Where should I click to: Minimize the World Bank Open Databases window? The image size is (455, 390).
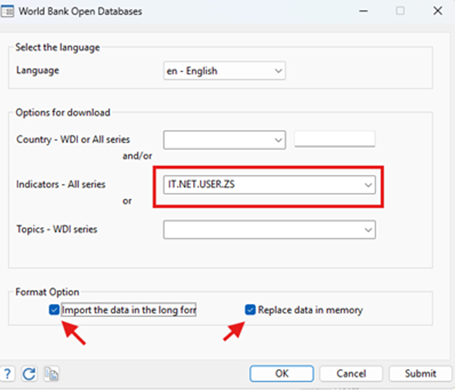[363, 11]
